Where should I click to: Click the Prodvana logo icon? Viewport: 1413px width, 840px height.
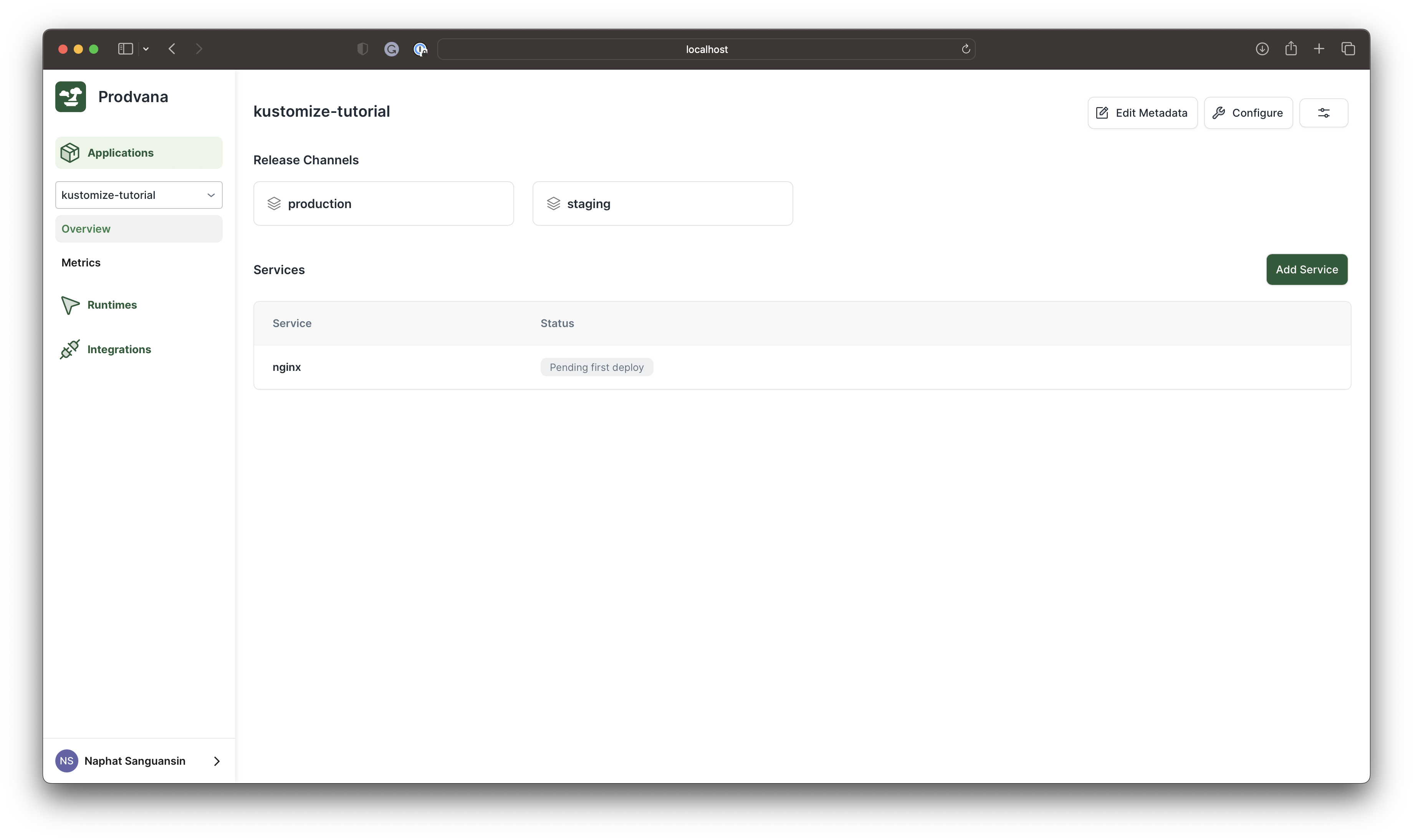pos(71,97)
